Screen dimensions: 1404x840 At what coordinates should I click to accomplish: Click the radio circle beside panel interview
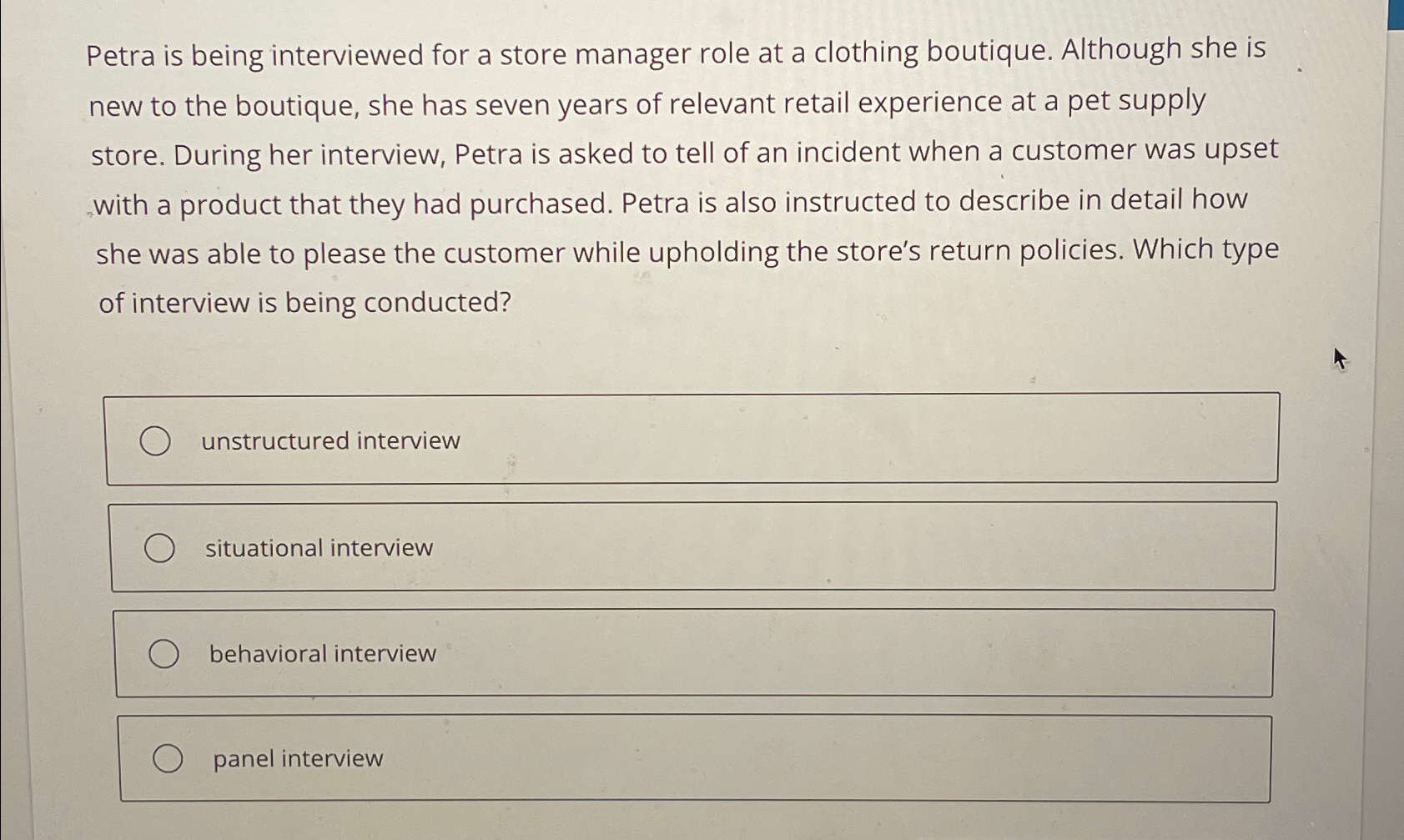169,757
